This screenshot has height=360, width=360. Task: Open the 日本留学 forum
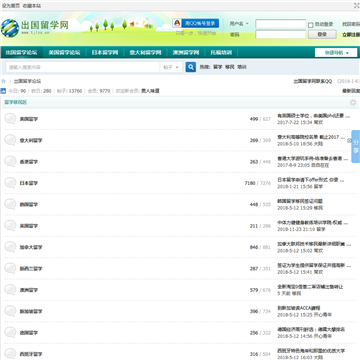click(29, 183)
